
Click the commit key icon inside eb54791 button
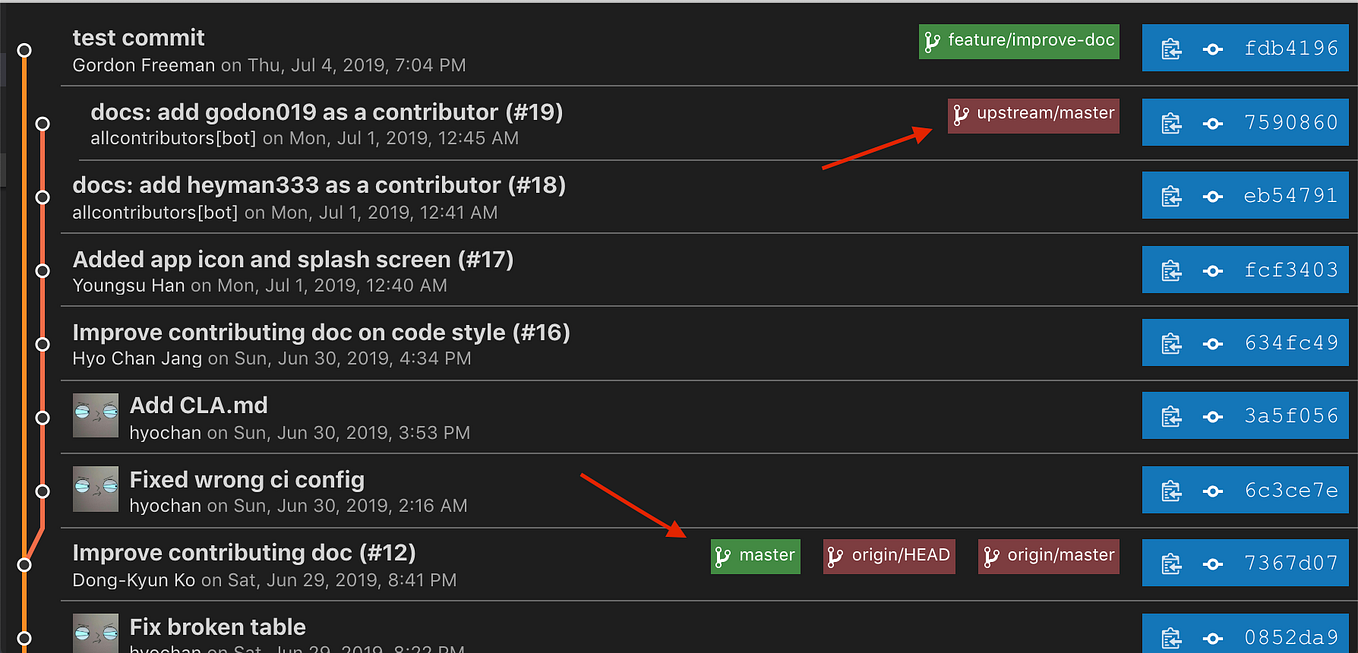point(1212,195)
